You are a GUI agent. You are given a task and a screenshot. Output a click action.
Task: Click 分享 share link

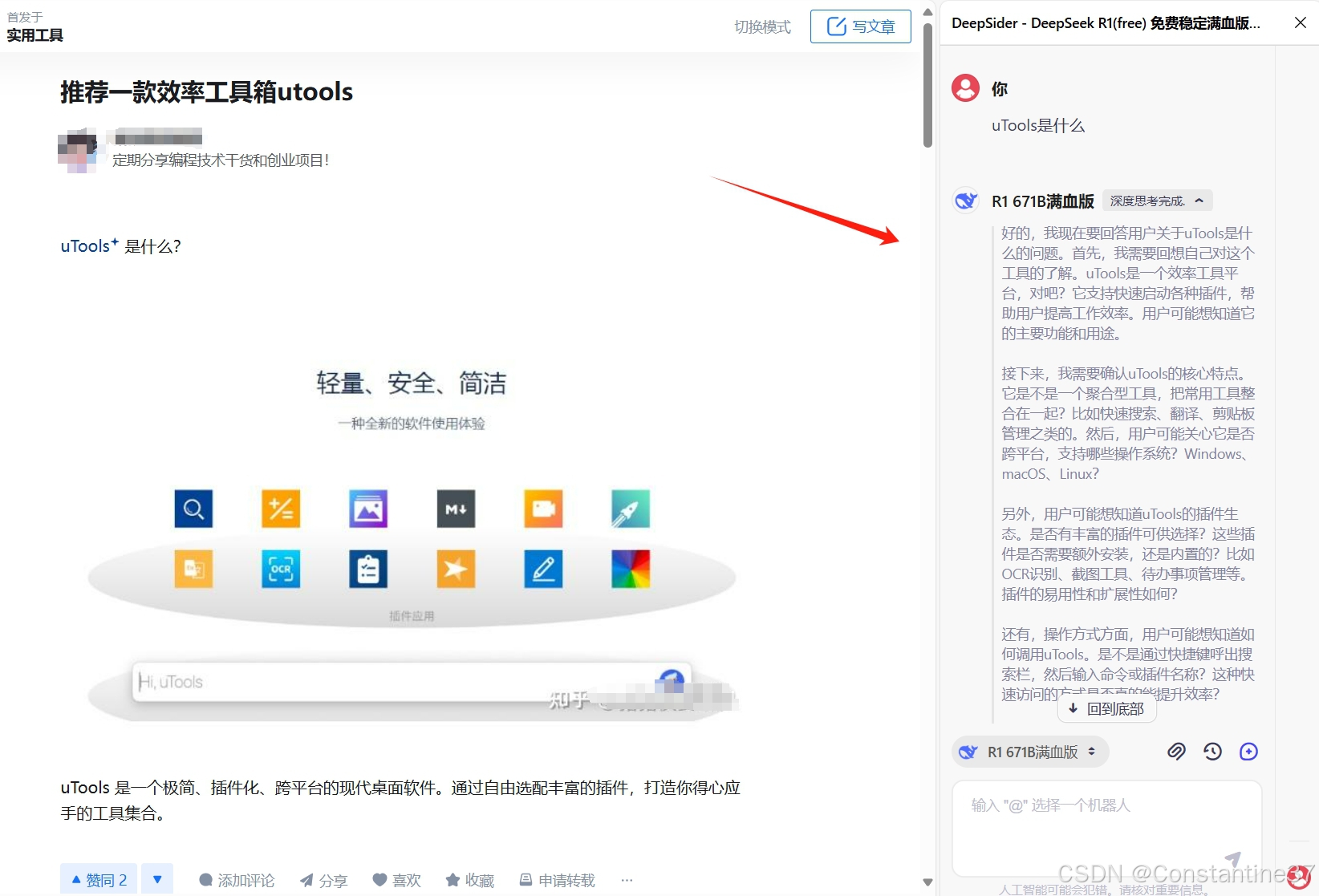pyautogui.click(x=323, y=880)
